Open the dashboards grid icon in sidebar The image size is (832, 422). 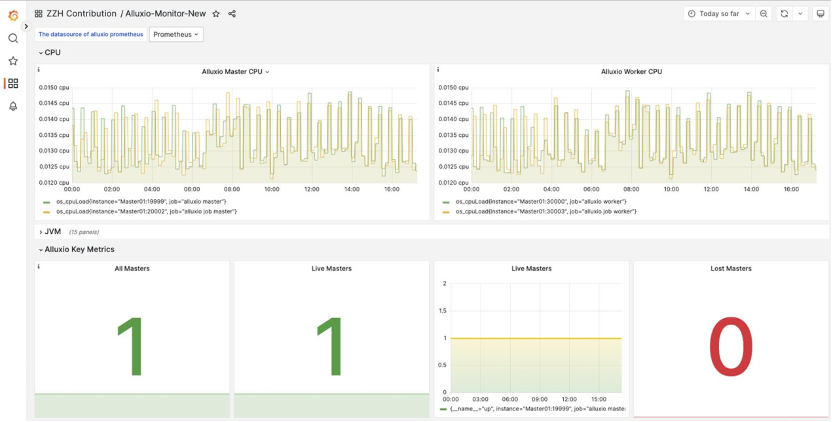click(x=13, y=83)
